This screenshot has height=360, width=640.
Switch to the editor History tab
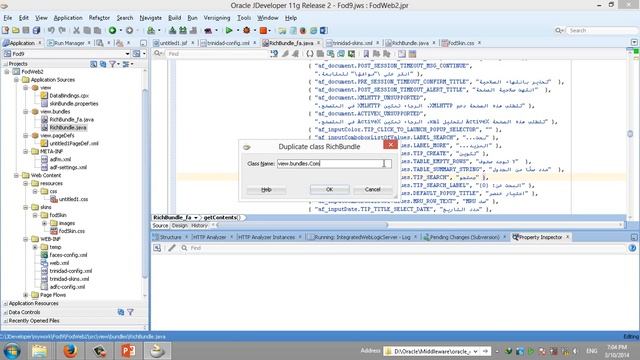[199, 225]
